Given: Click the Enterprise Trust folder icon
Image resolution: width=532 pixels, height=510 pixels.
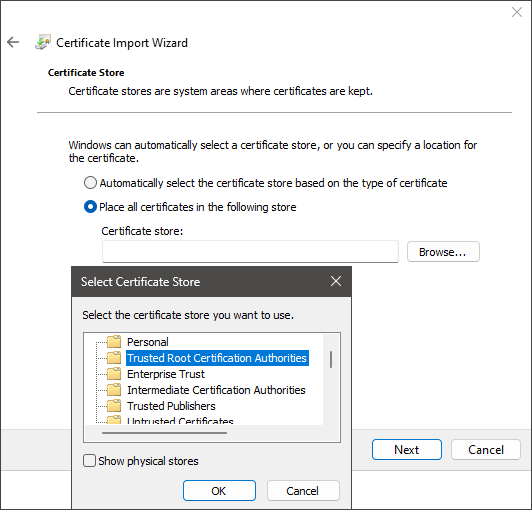Looking at the screenshot, I should click(114, 374).
